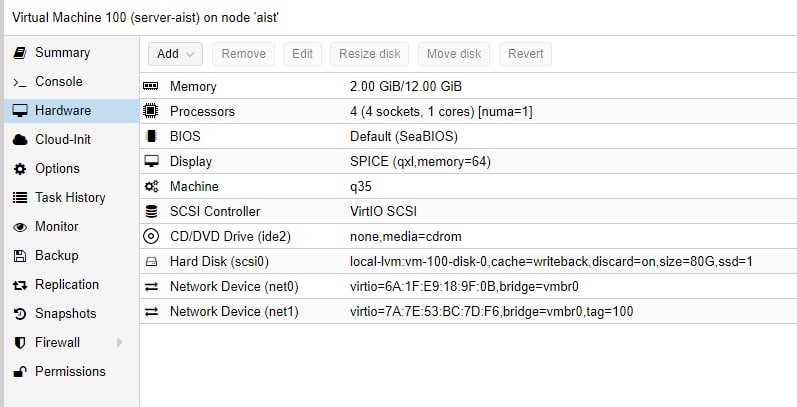Screen dimensions: 797x407
Task: Click the Console terminal prompt icon
Action: click(x=20, y=82)
